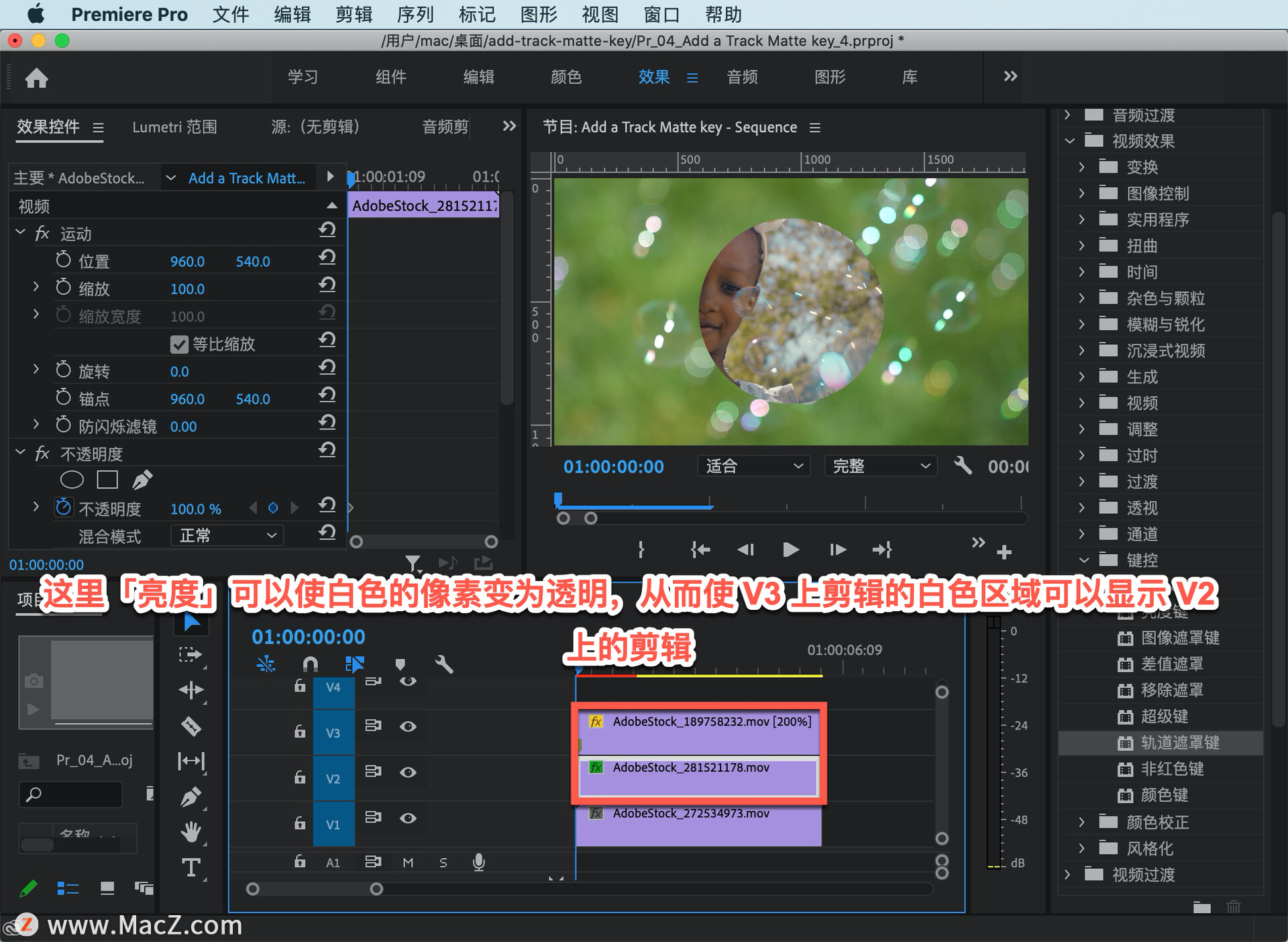Create 4-point polygon mask under Opacity
The width and height of the screenshot is (1288, 942).
107,480
